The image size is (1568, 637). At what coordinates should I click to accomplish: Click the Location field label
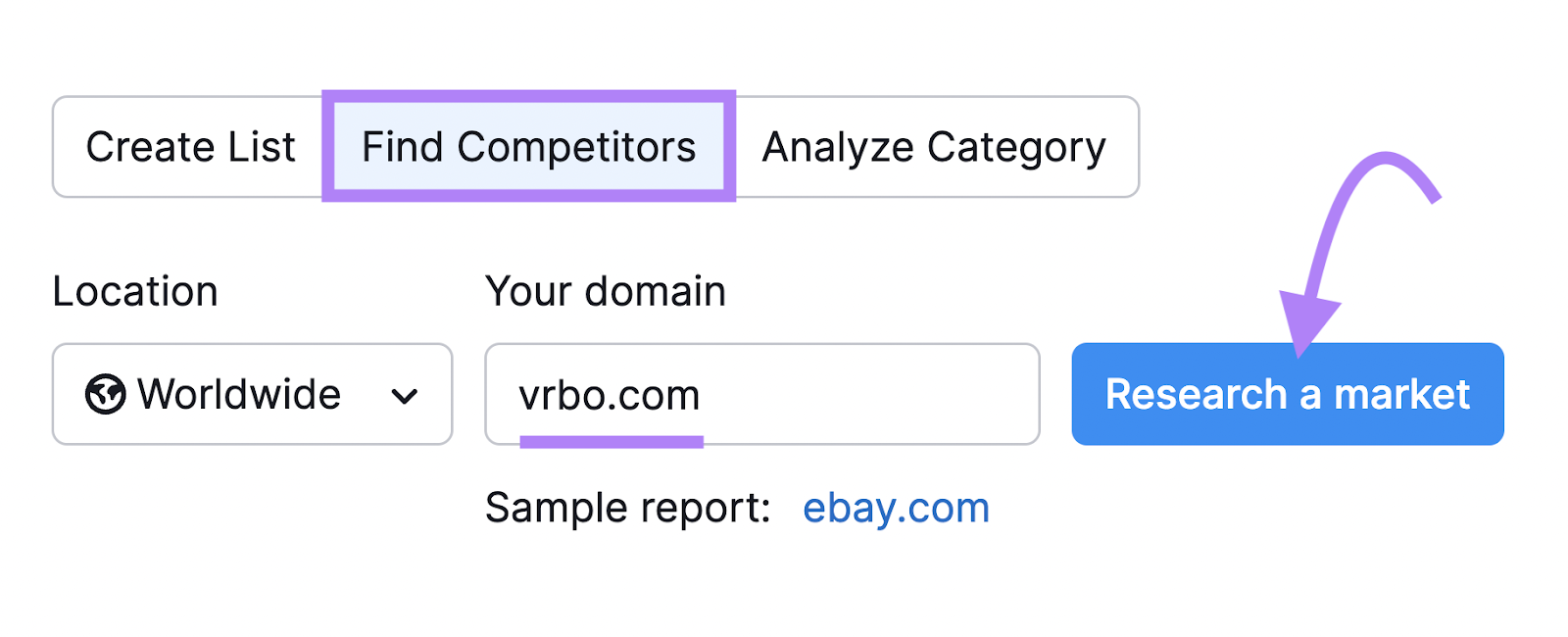click(x=136, y=290)
